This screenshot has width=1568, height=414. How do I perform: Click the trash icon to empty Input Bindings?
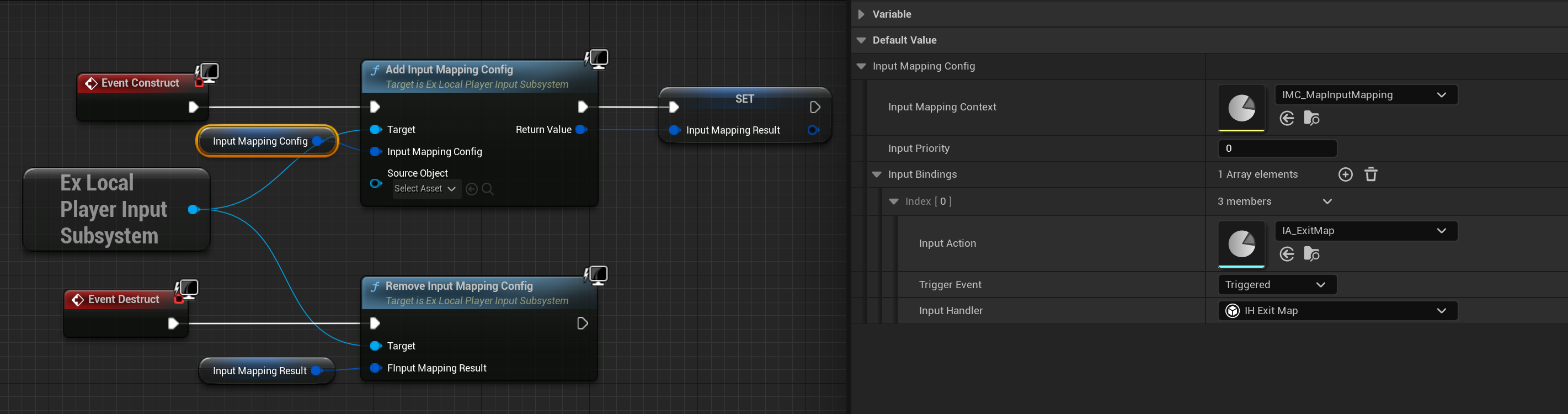point(1371,175)
